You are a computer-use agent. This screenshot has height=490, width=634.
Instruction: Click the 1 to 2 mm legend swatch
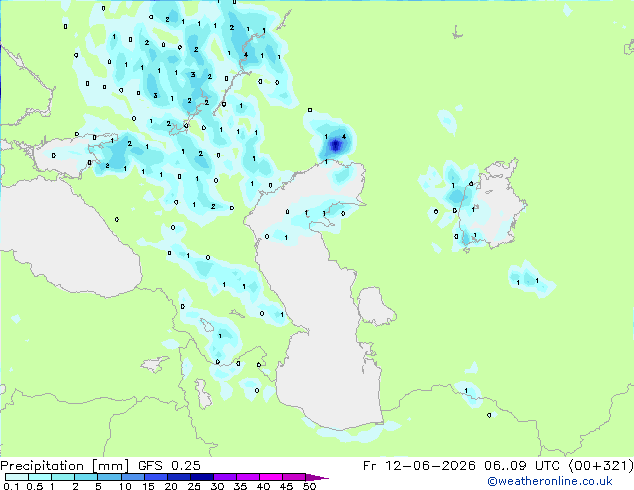(63, 477)
